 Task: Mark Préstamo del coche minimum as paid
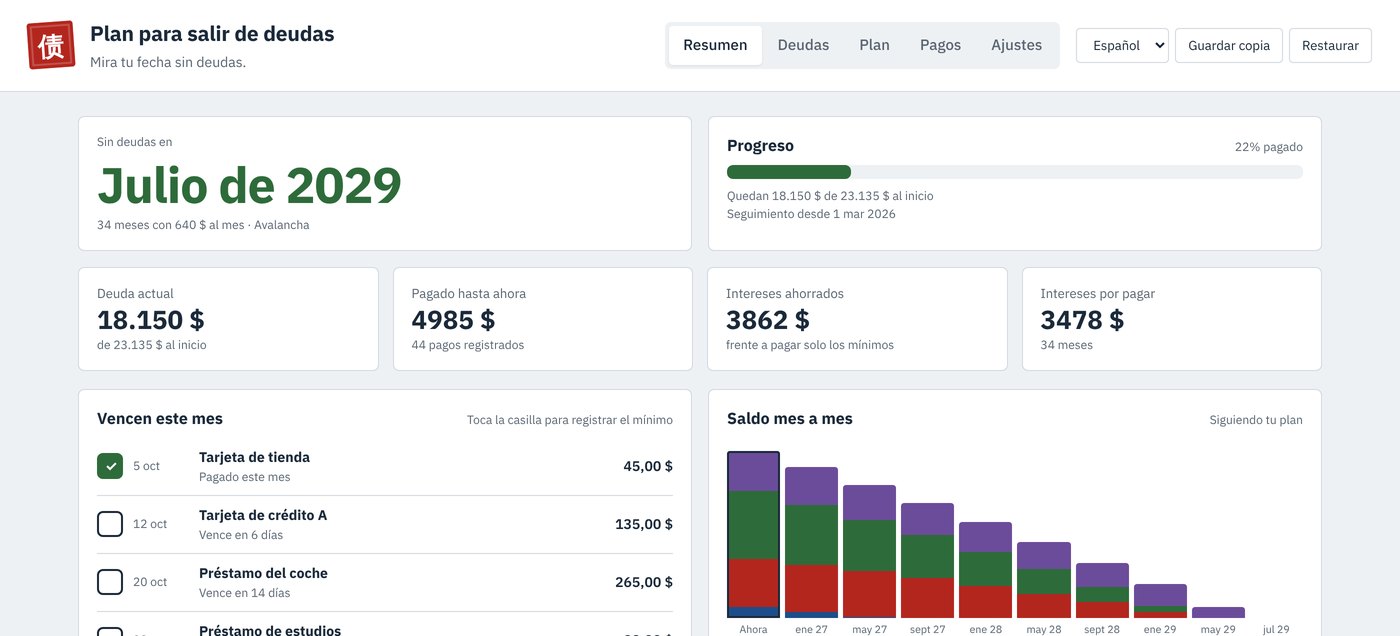point(110,582)
